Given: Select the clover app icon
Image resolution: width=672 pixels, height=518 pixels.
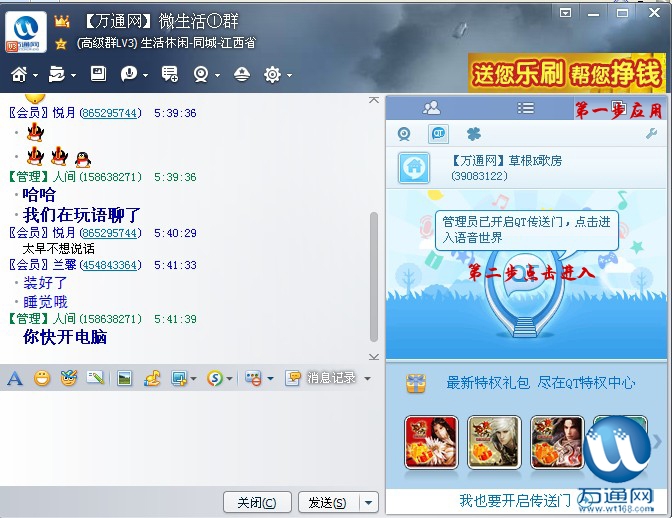Looking at the screenshot, I should [473, 134].
